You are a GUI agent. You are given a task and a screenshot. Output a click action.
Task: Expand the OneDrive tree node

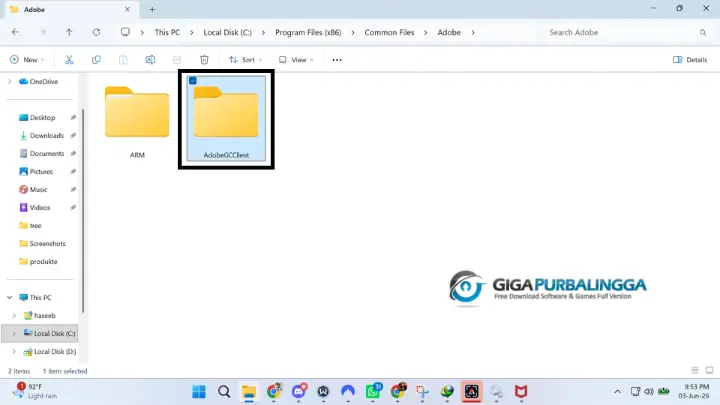tap(9, 81)
